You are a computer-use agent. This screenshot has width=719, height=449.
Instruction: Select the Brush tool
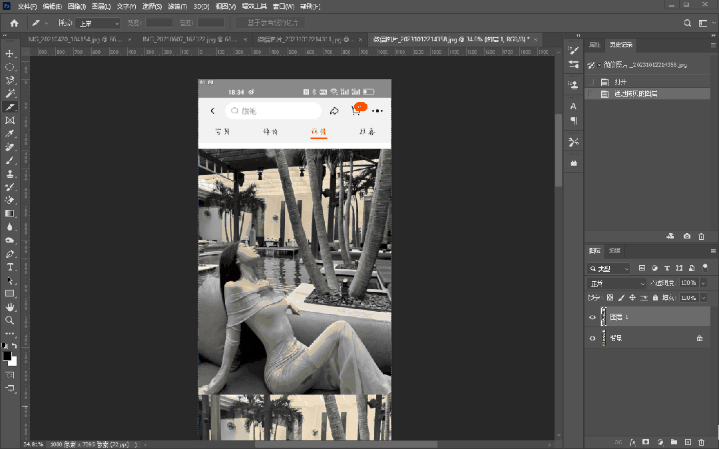coord(10,160)
